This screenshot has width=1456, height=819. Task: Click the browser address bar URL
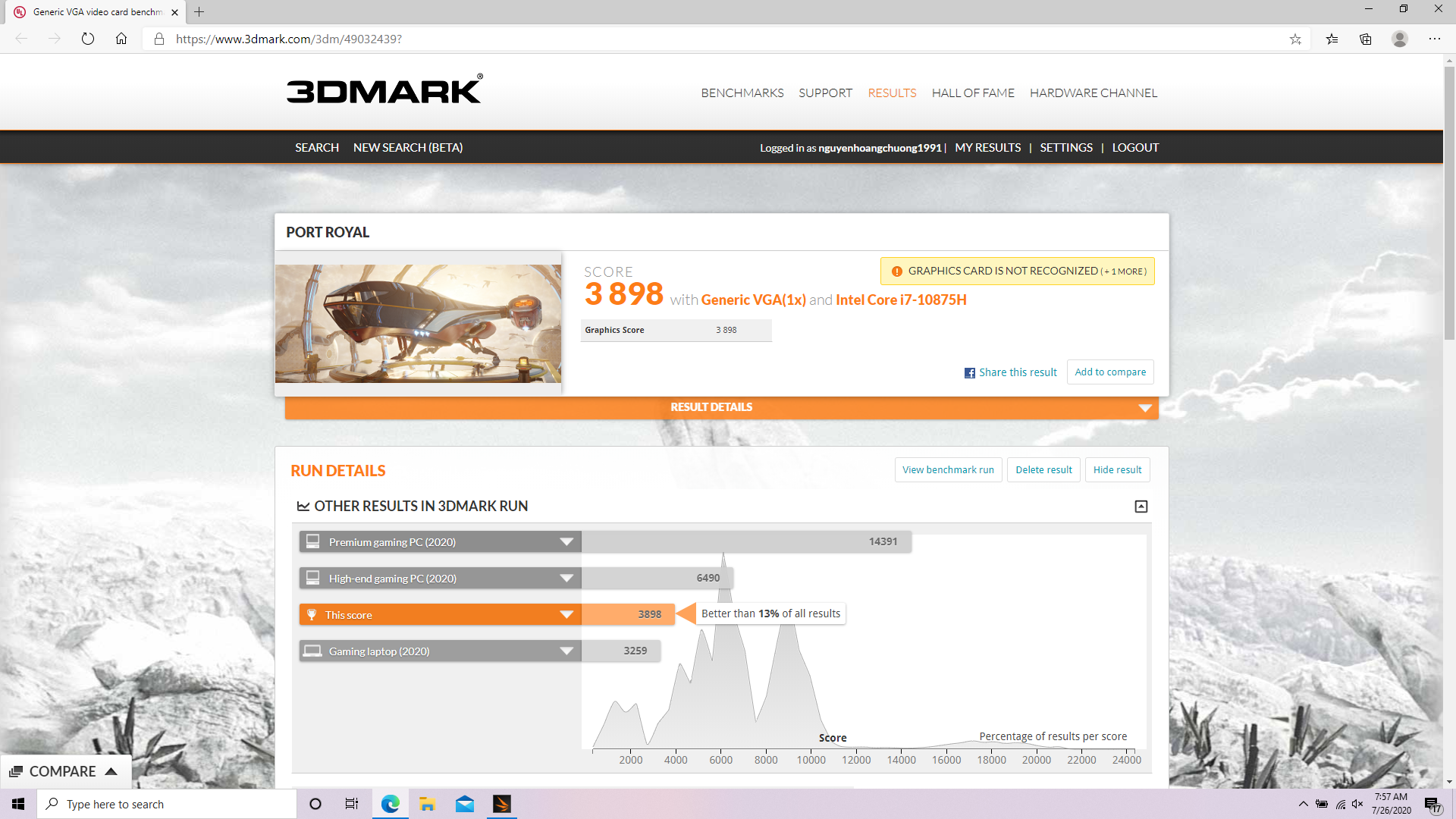[x=288, y=39]
